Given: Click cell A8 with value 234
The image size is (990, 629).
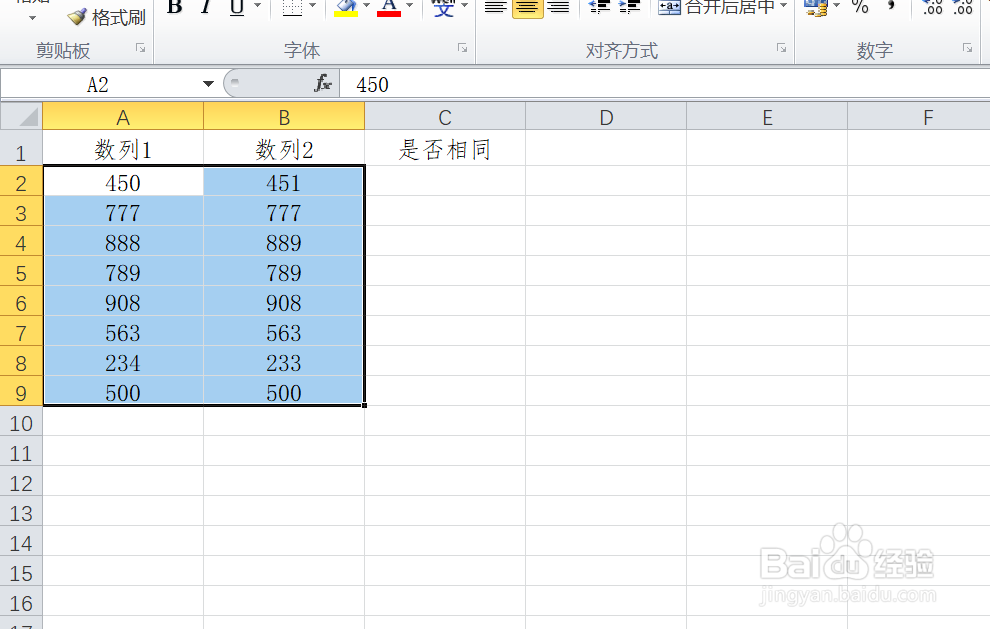Looking at the screenshot, I should (x=123, y=363).
